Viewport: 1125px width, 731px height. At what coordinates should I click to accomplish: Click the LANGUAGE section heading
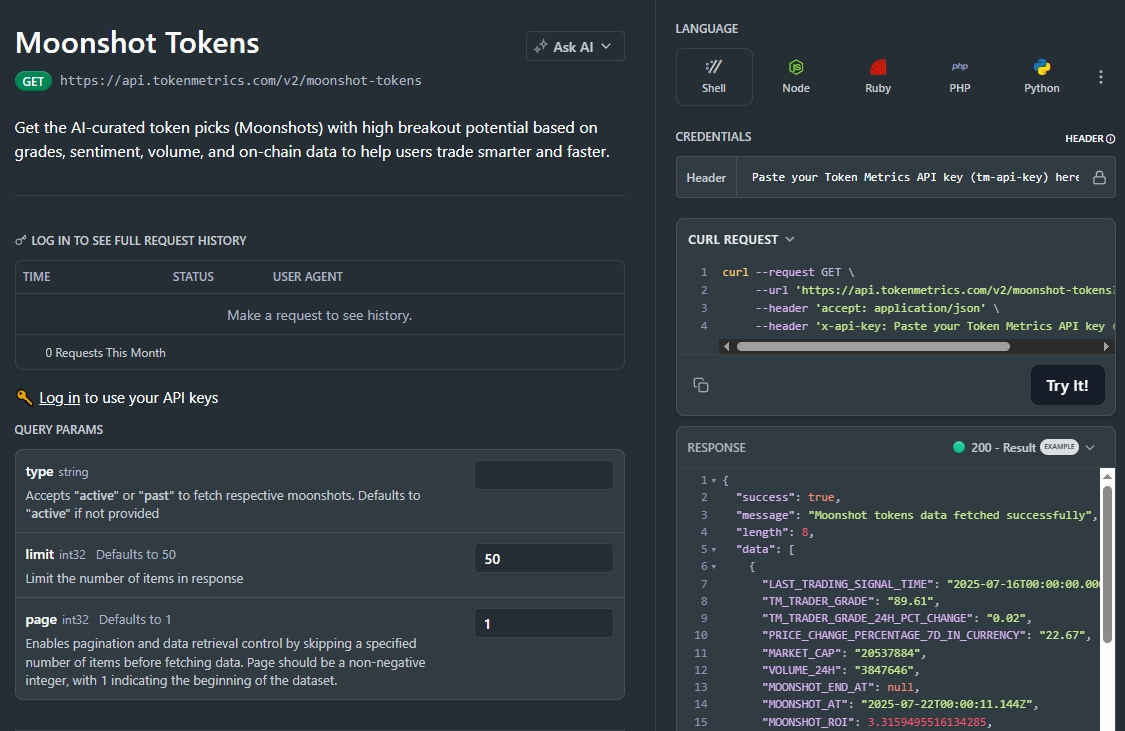coord(706,29)
